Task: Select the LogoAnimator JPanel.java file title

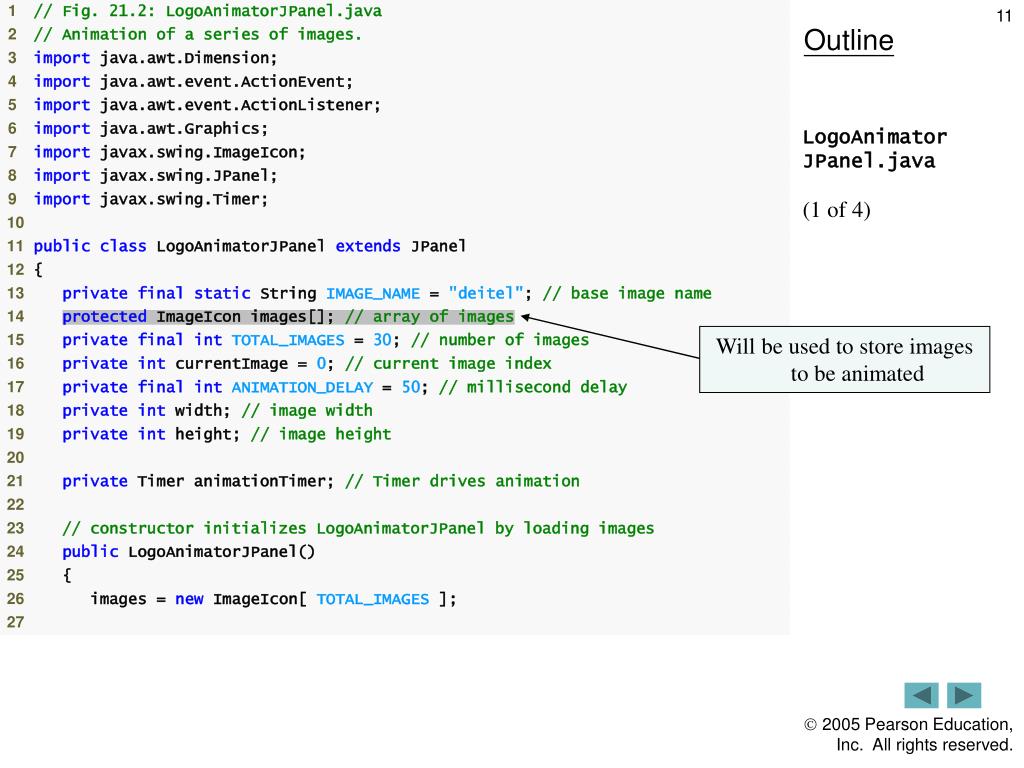Action: 874,149
